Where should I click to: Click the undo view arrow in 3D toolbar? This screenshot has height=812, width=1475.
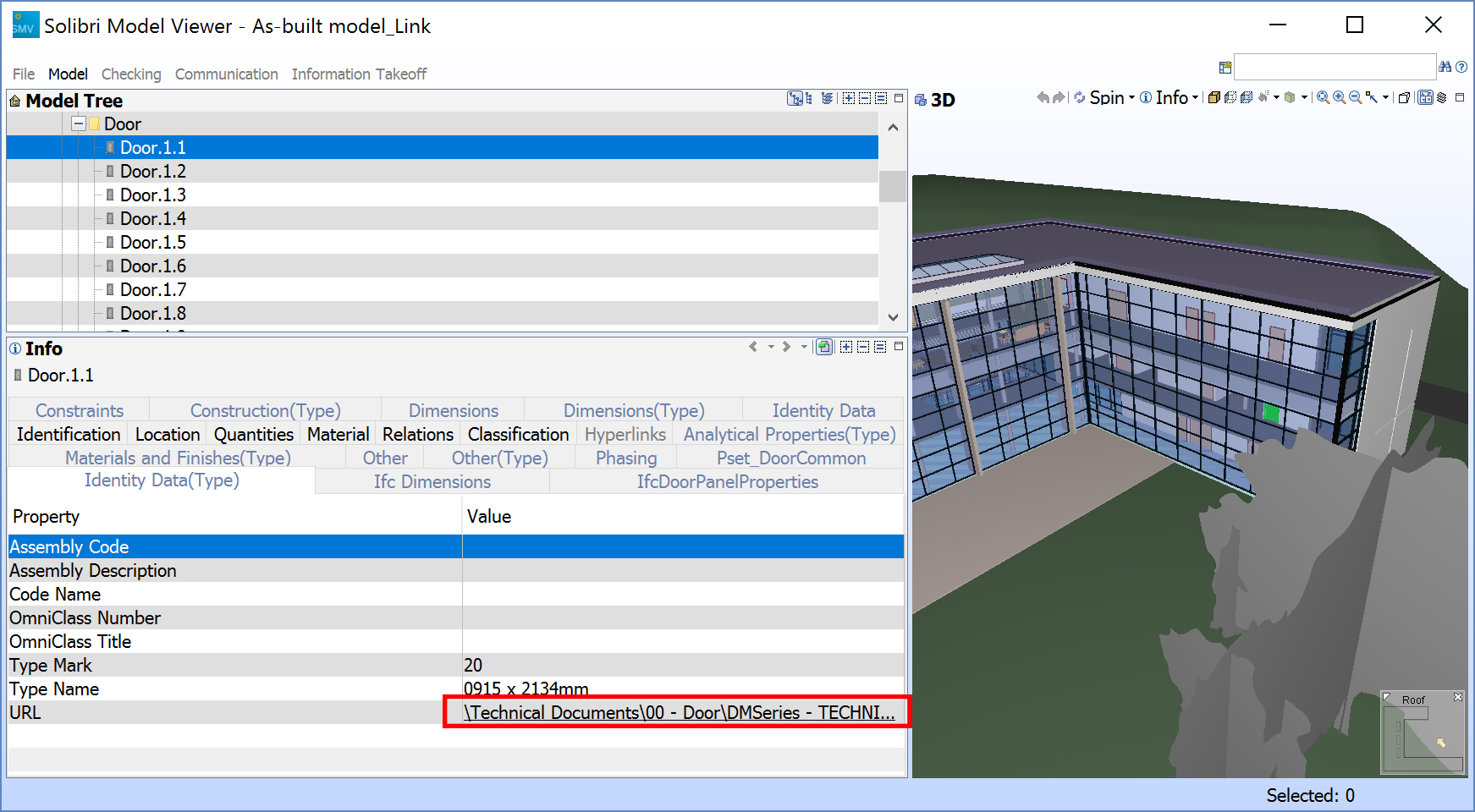1043,97
